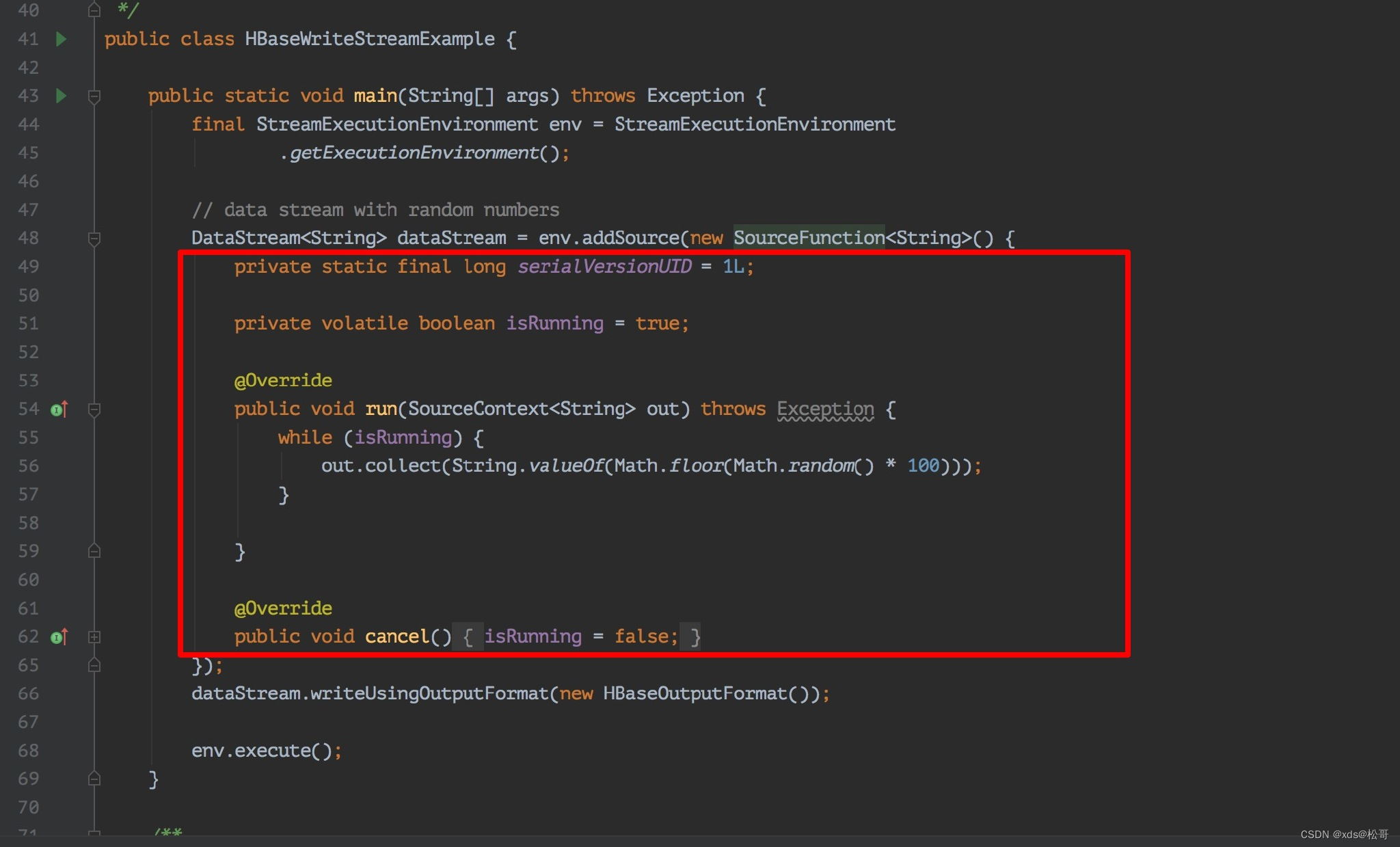The width and height of the screenshot is (1400, 847).
Task: Run the main method from gutter arrow
Action: coord(61,96)
